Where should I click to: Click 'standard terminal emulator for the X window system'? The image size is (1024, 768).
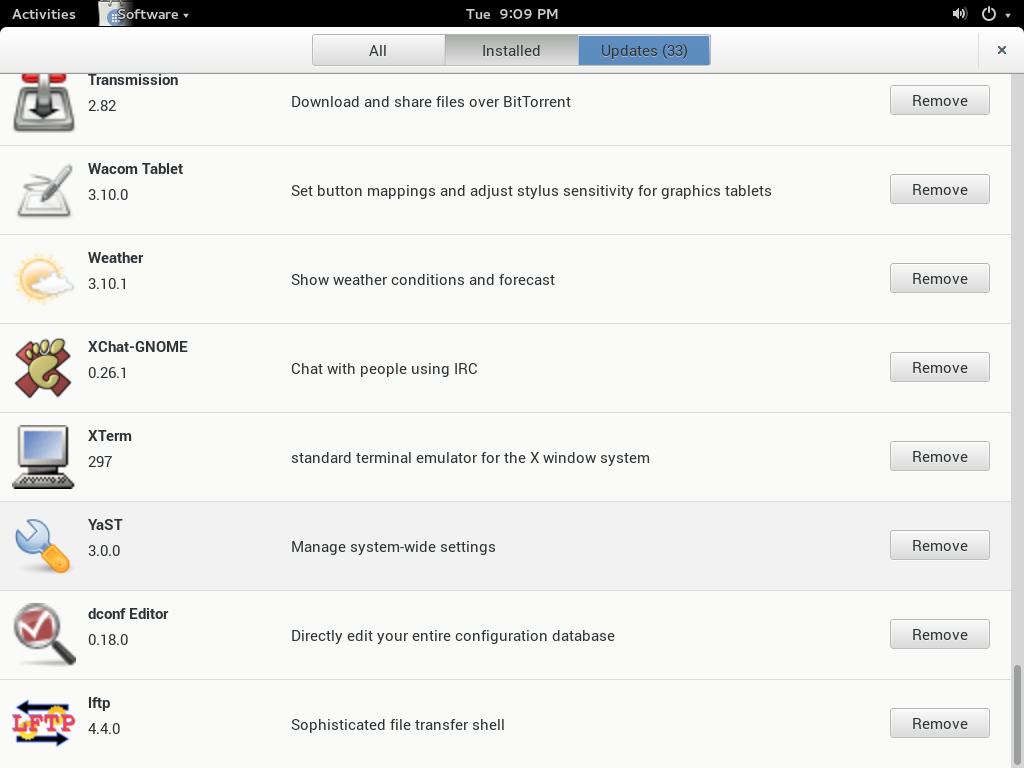[x=470, y=458]
